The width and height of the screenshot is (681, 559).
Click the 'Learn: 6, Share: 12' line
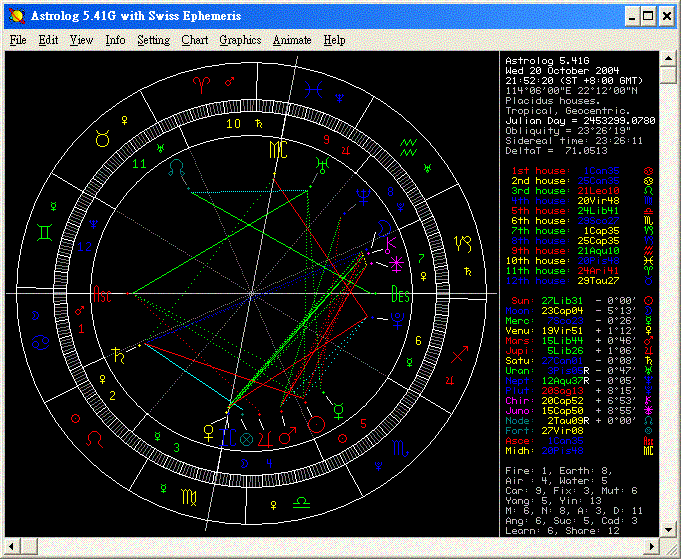click(562, 531)
